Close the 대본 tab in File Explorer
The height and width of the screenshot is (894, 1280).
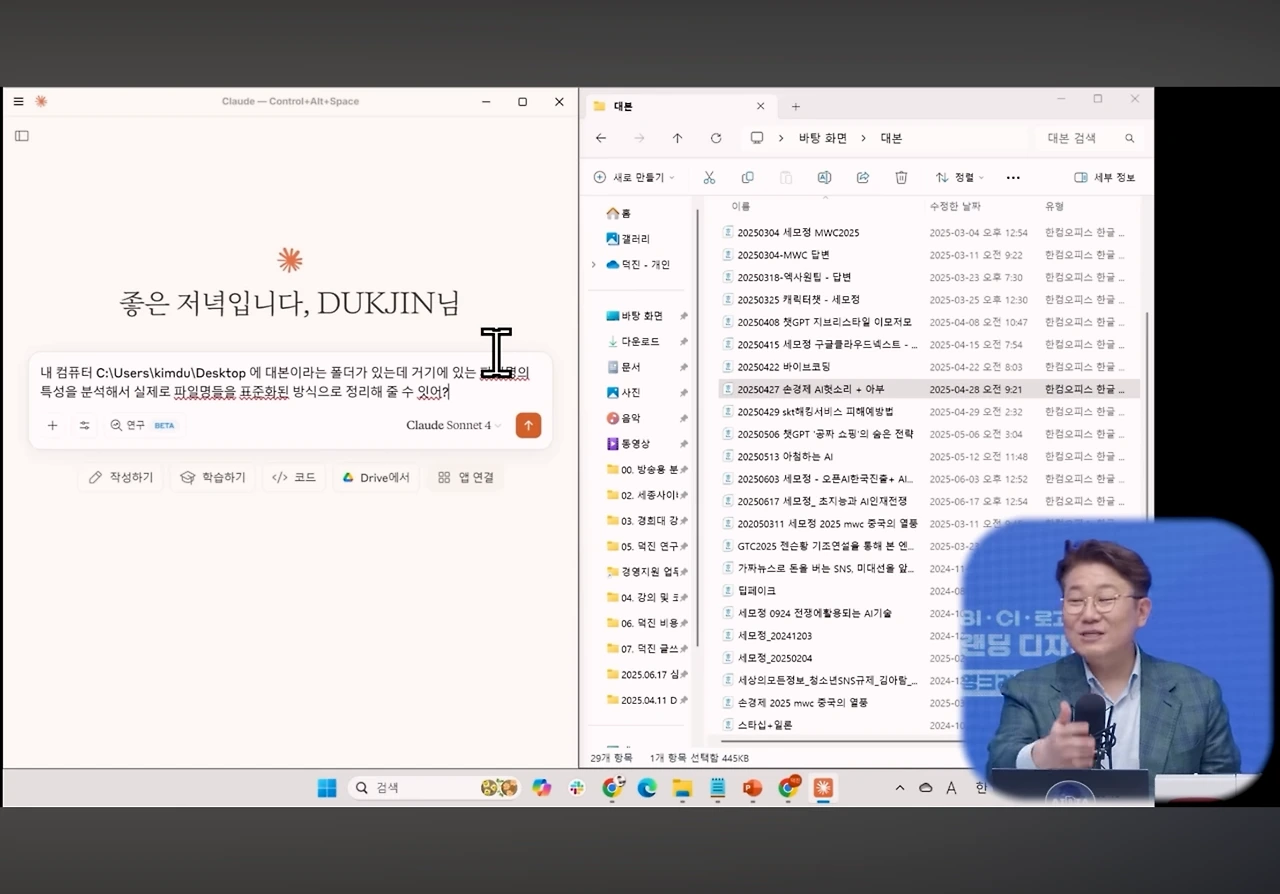pos(760,106)
